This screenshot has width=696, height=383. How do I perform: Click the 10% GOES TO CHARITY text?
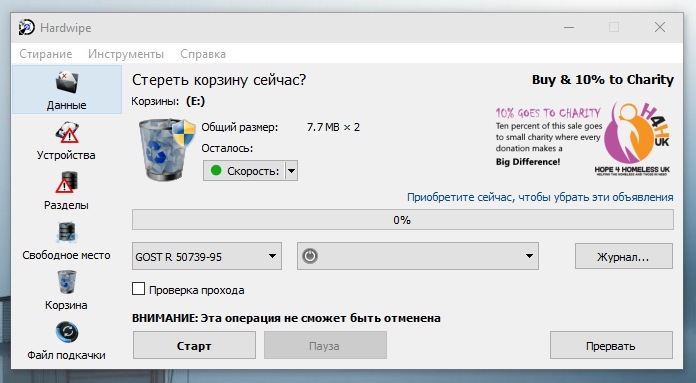tap(548, 113)
